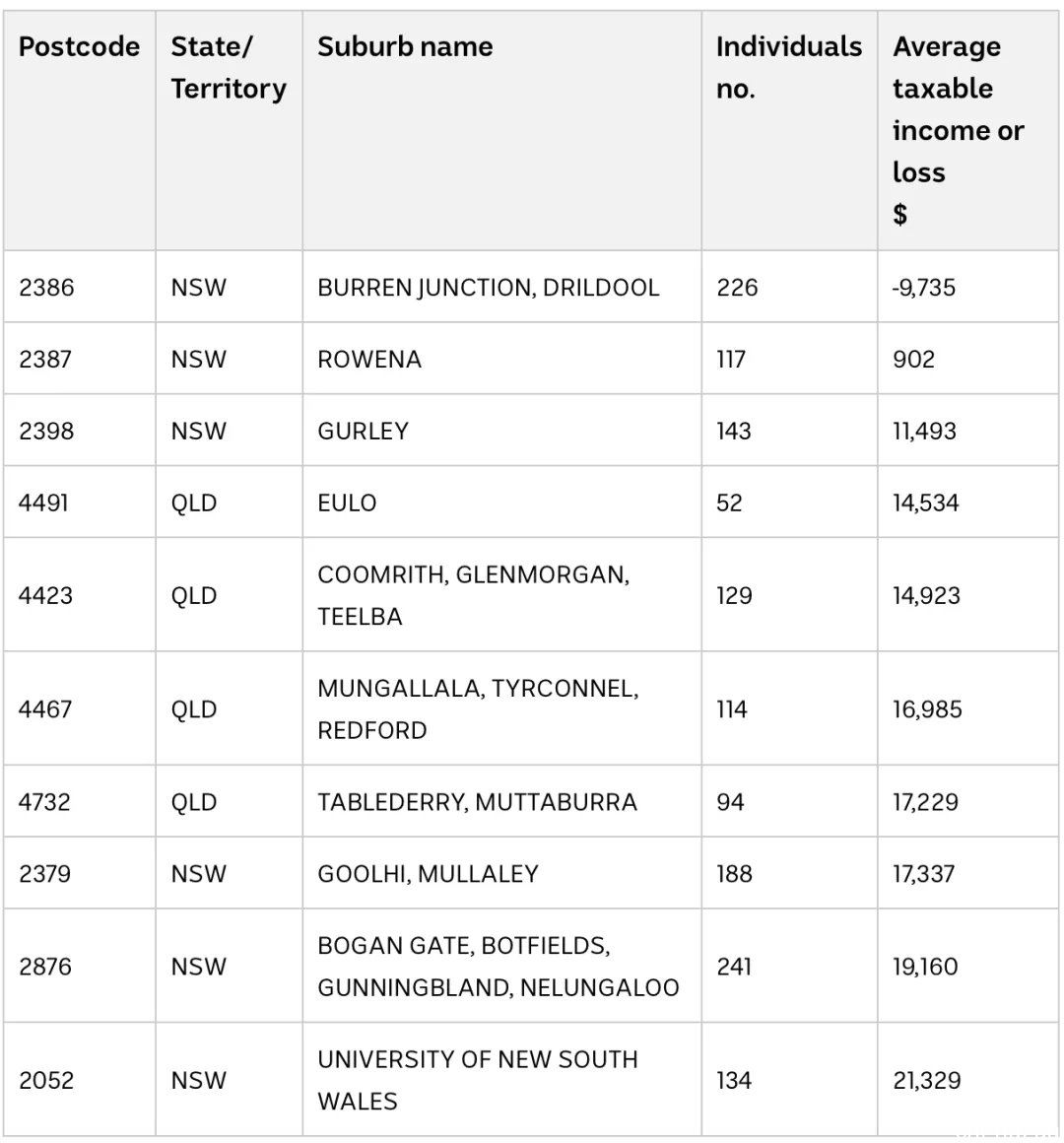Click the Average taxable income header
The height and width of the screenshot is (1143, 1064).
958,130
